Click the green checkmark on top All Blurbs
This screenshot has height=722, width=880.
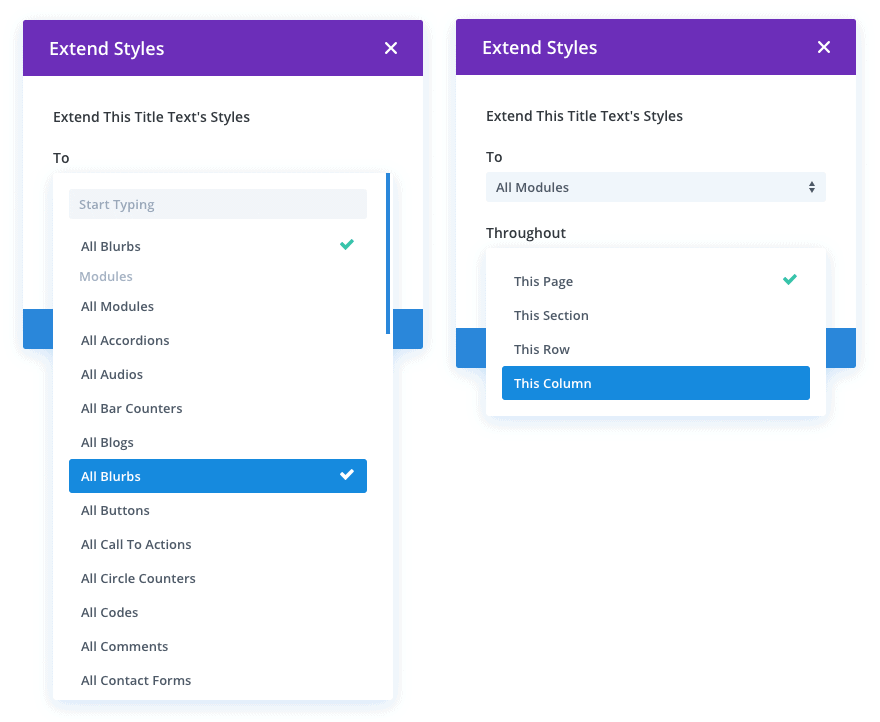pyautogui.click(x=347, y=245)
